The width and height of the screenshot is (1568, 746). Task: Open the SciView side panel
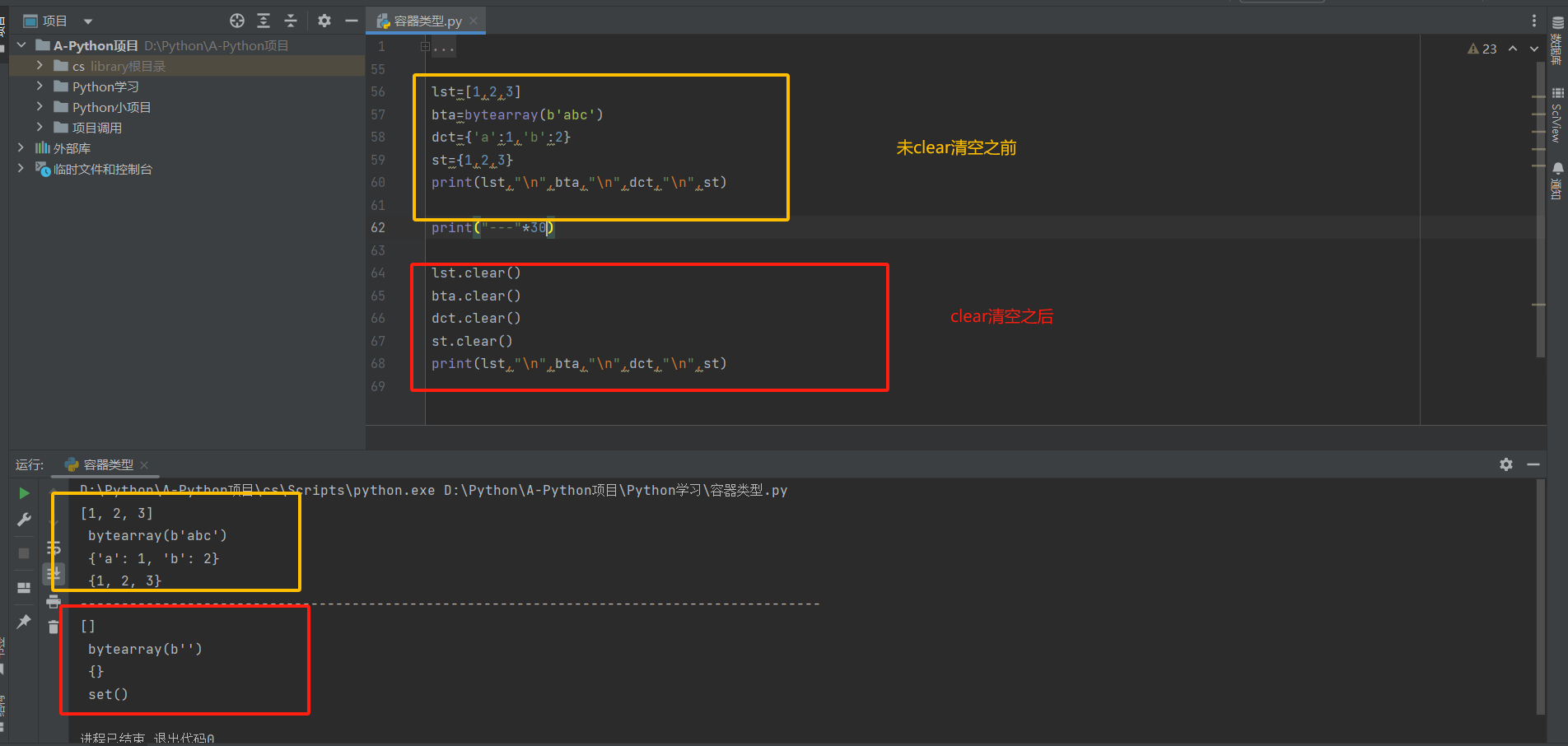1556,117
